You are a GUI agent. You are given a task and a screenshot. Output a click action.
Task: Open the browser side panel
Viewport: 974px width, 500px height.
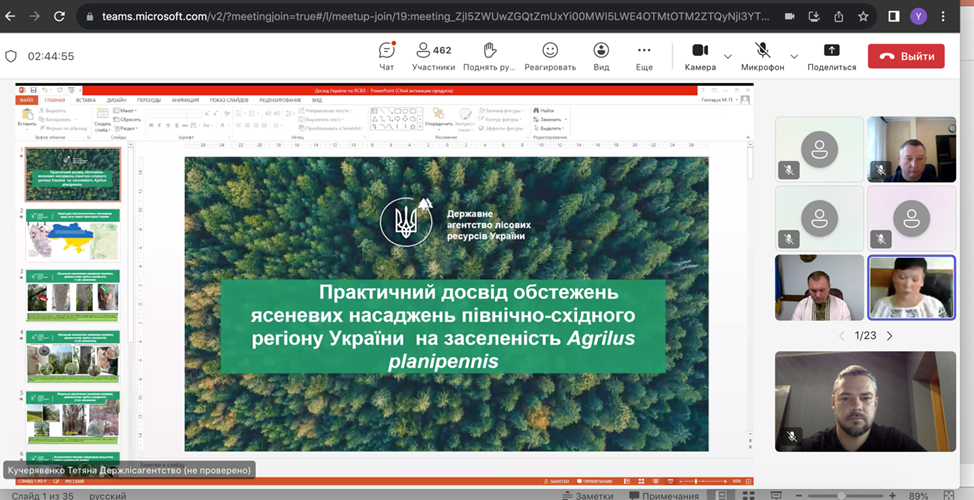pyautogui.click(x=894, y=17)
